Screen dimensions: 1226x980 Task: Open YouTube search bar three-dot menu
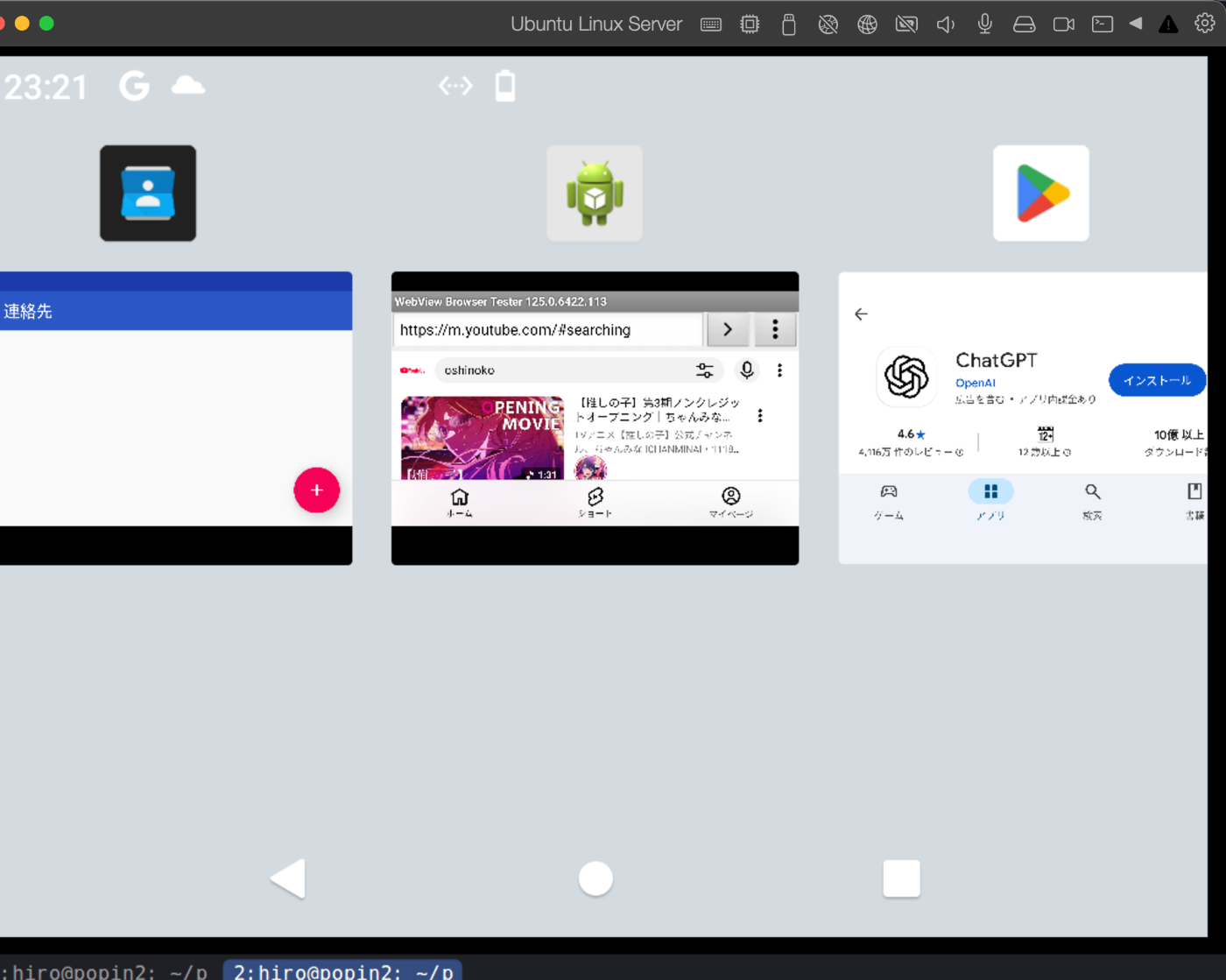pyautogui.click(x=779, y=370)
